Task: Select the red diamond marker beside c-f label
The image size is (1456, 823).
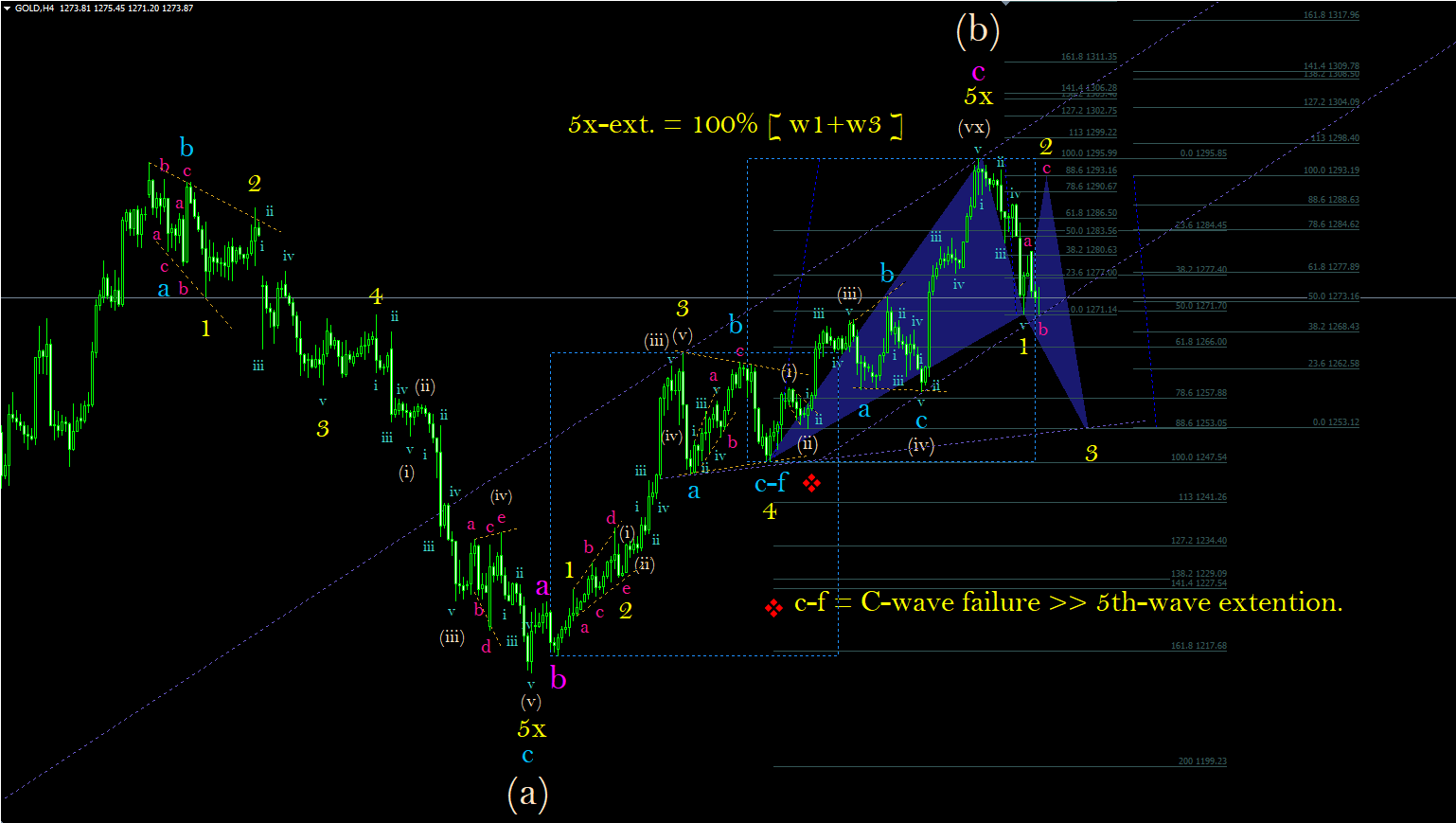Action: pyautogui.click(x=811, y=484)
